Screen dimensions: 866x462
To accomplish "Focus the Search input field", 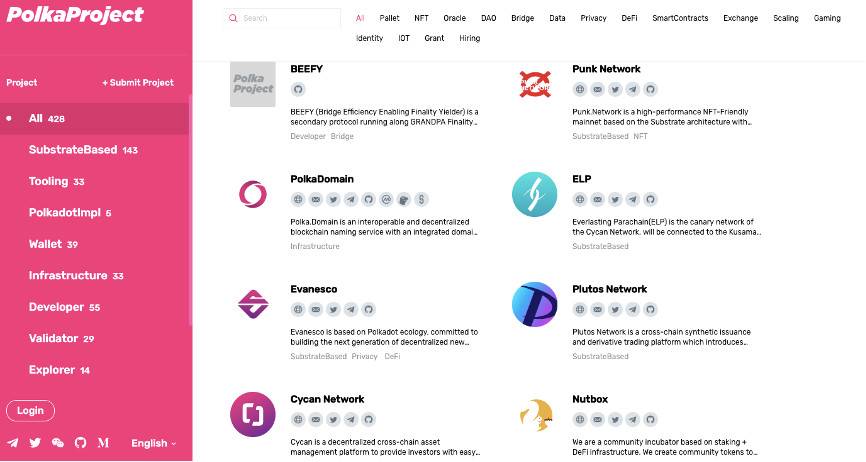I will pos(289,18).
